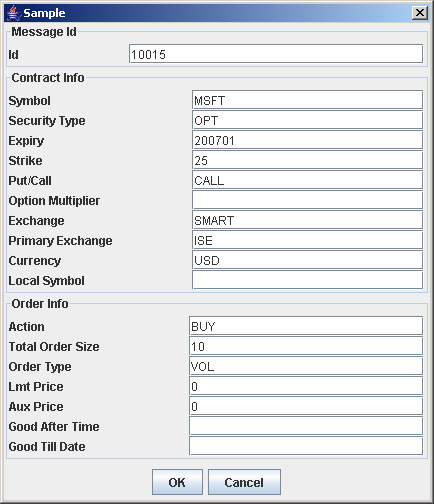Cancel the order dialog
This screenshot has width=434, height=504.
244,482
